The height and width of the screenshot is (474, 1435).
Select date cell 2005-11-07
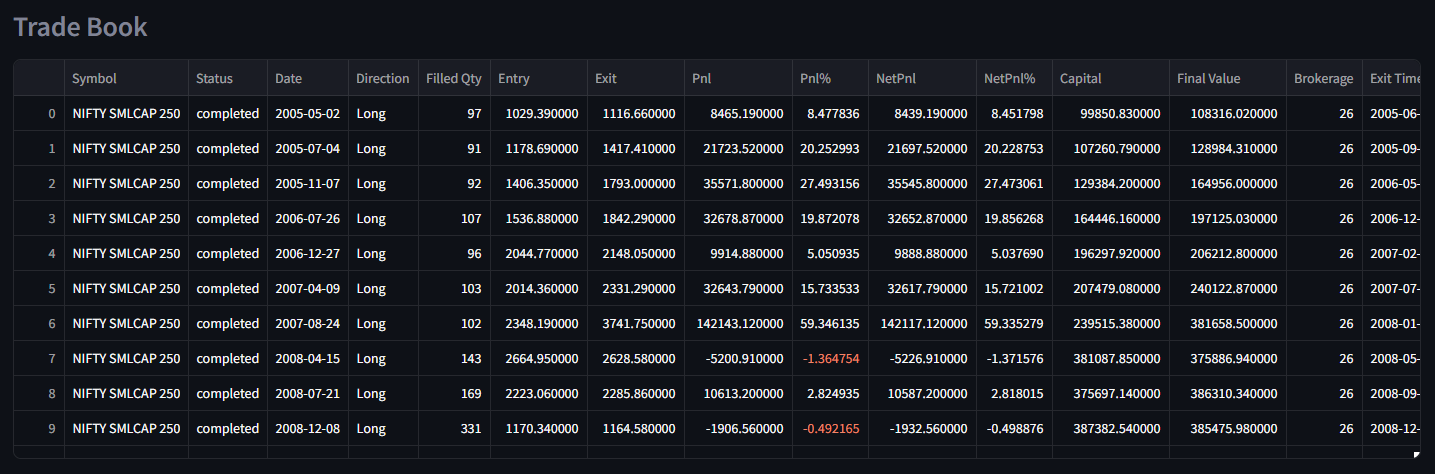point(308,184)
